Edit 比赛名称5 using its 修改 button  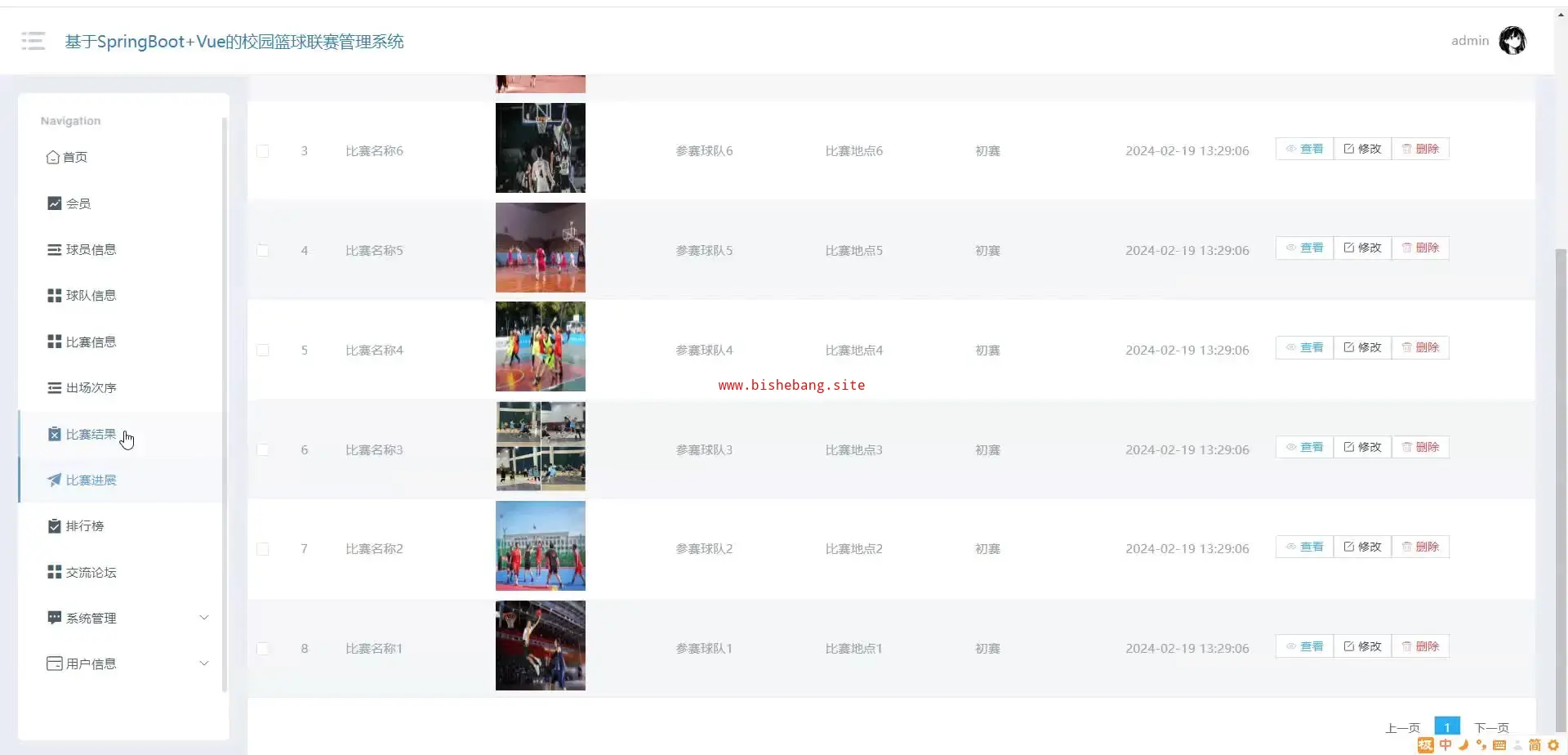1362,248
